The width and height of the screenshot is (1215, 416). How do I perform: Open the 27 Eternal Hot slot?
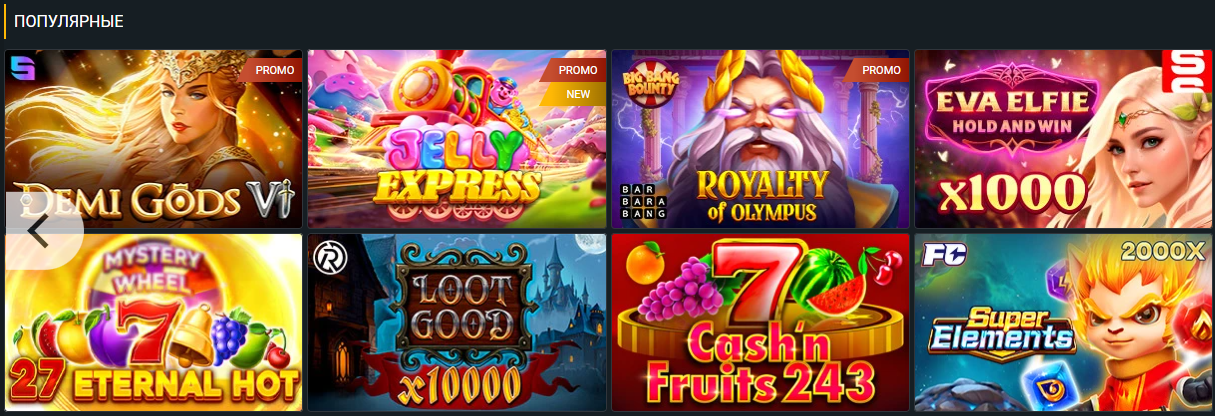[x=153, y=322]
